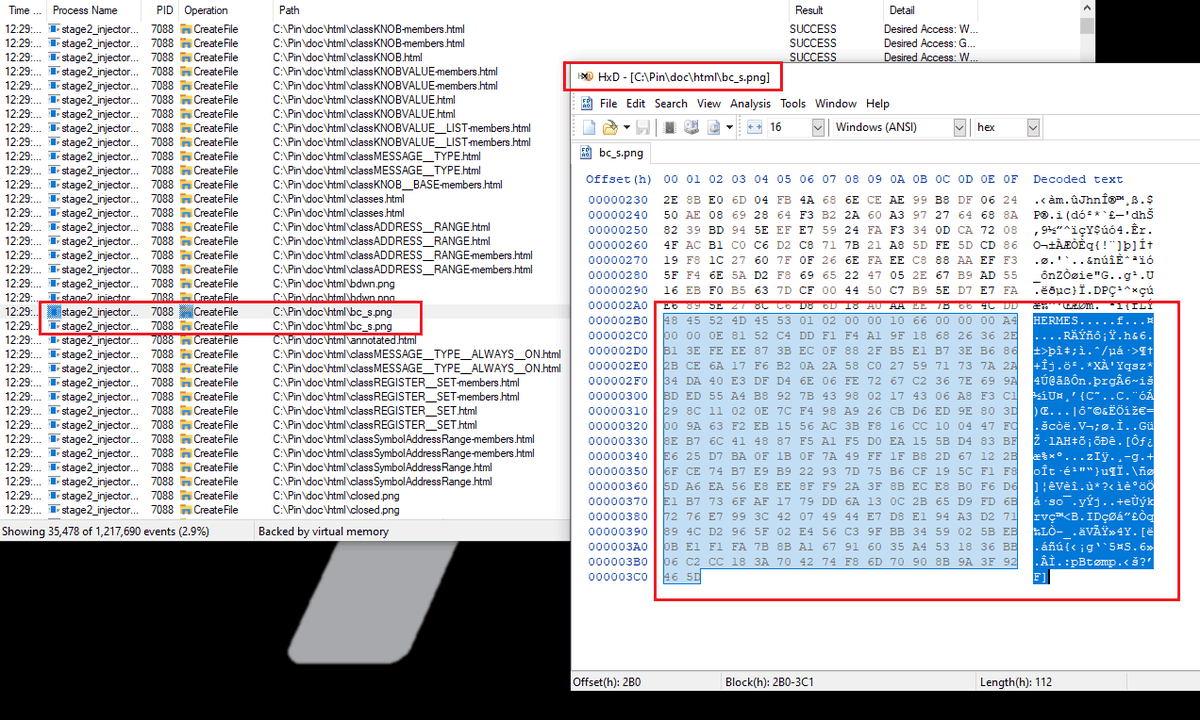The height and width of the screenshot is (720, 1200).
Task: Click process icon in classKNOB__BASE-members.html row
Action: point(55,184)
